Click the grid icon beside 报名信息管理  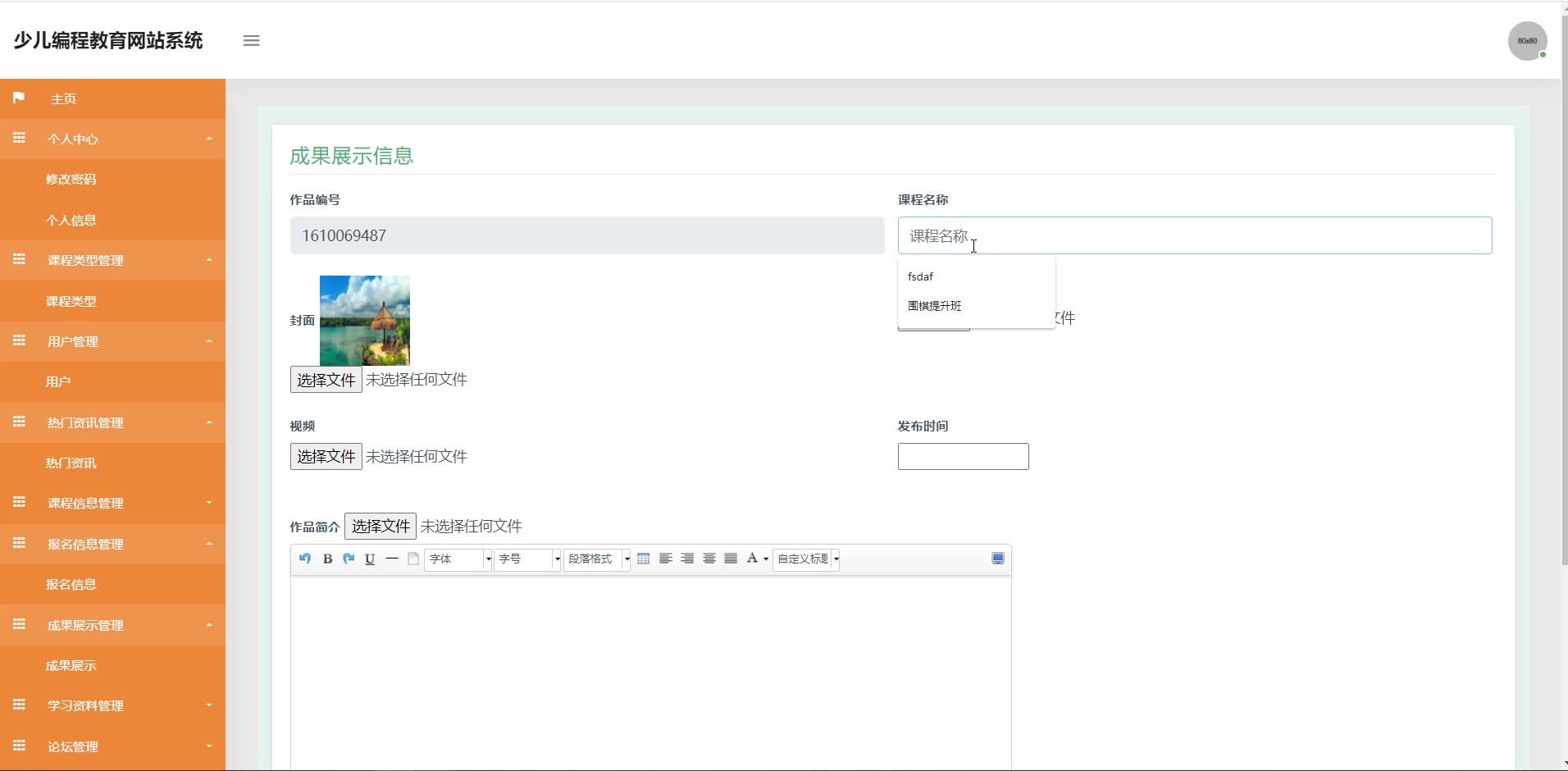click(x=19, y=543)
